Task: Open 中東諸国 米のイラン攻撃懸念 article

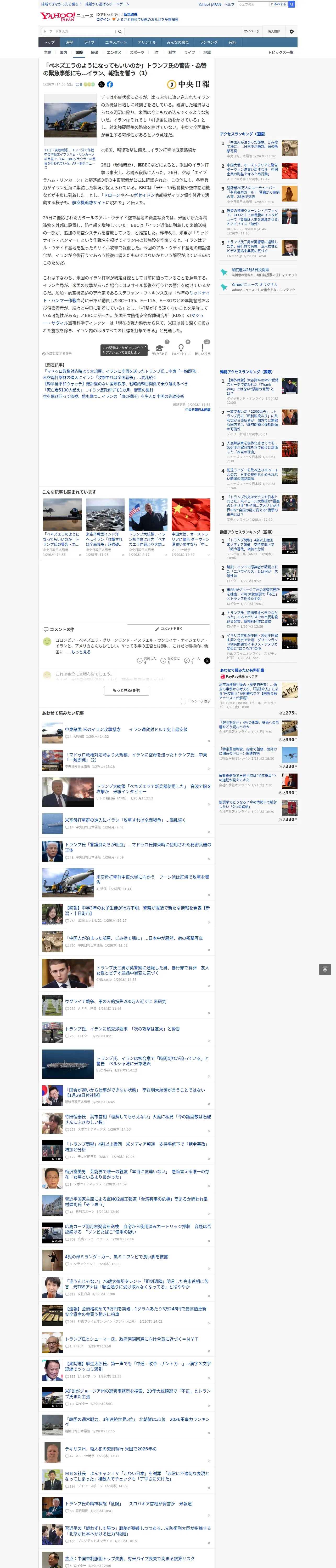Action: pos(126,729)
